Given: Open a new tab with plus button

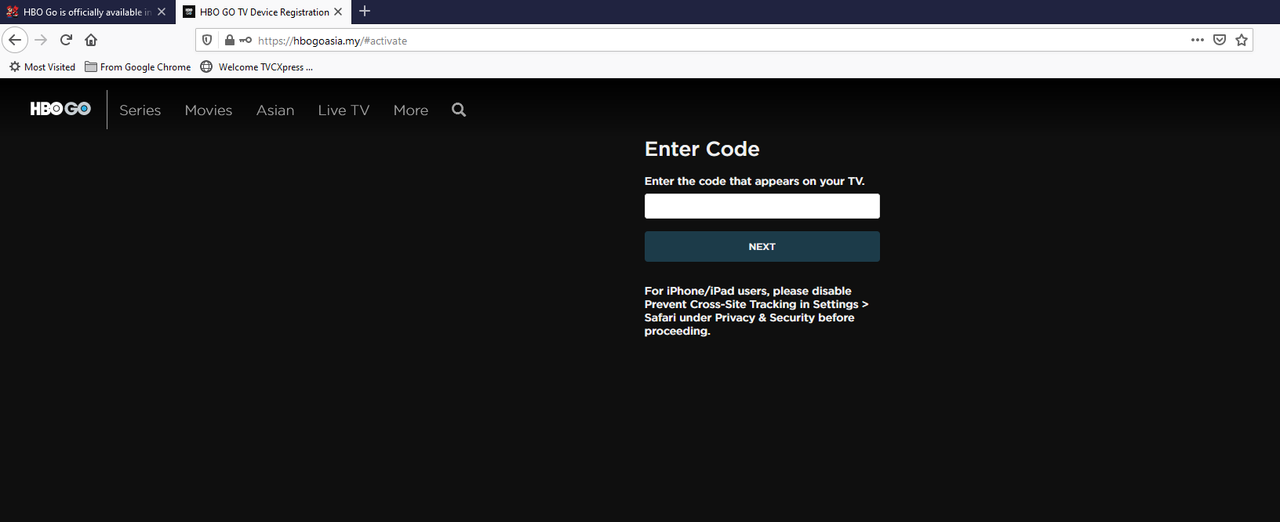Looking at the screenshot, I should pyautogui.click(x=365, y=12).
